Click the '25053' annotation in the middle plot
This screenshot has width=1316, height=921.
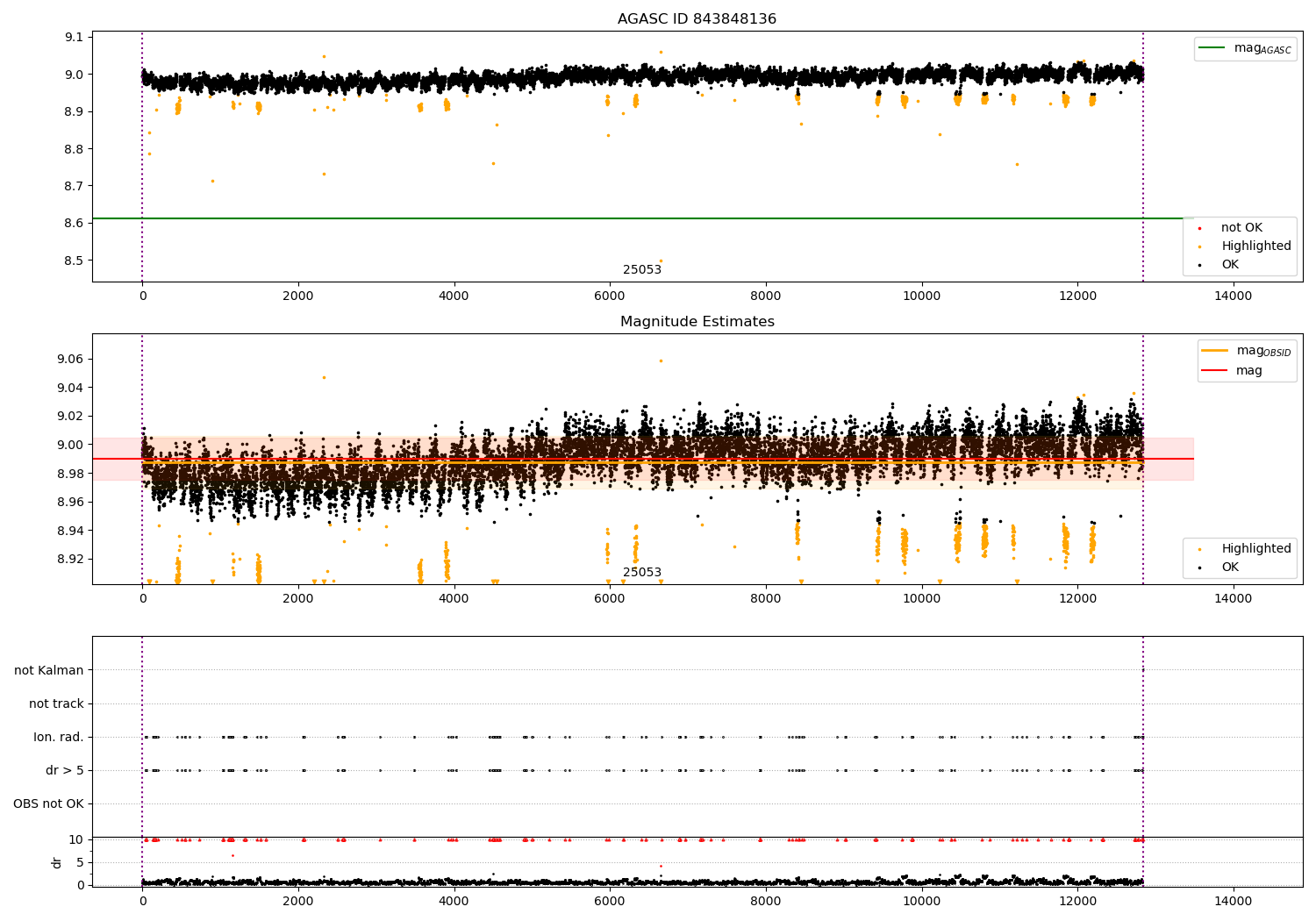642,573
